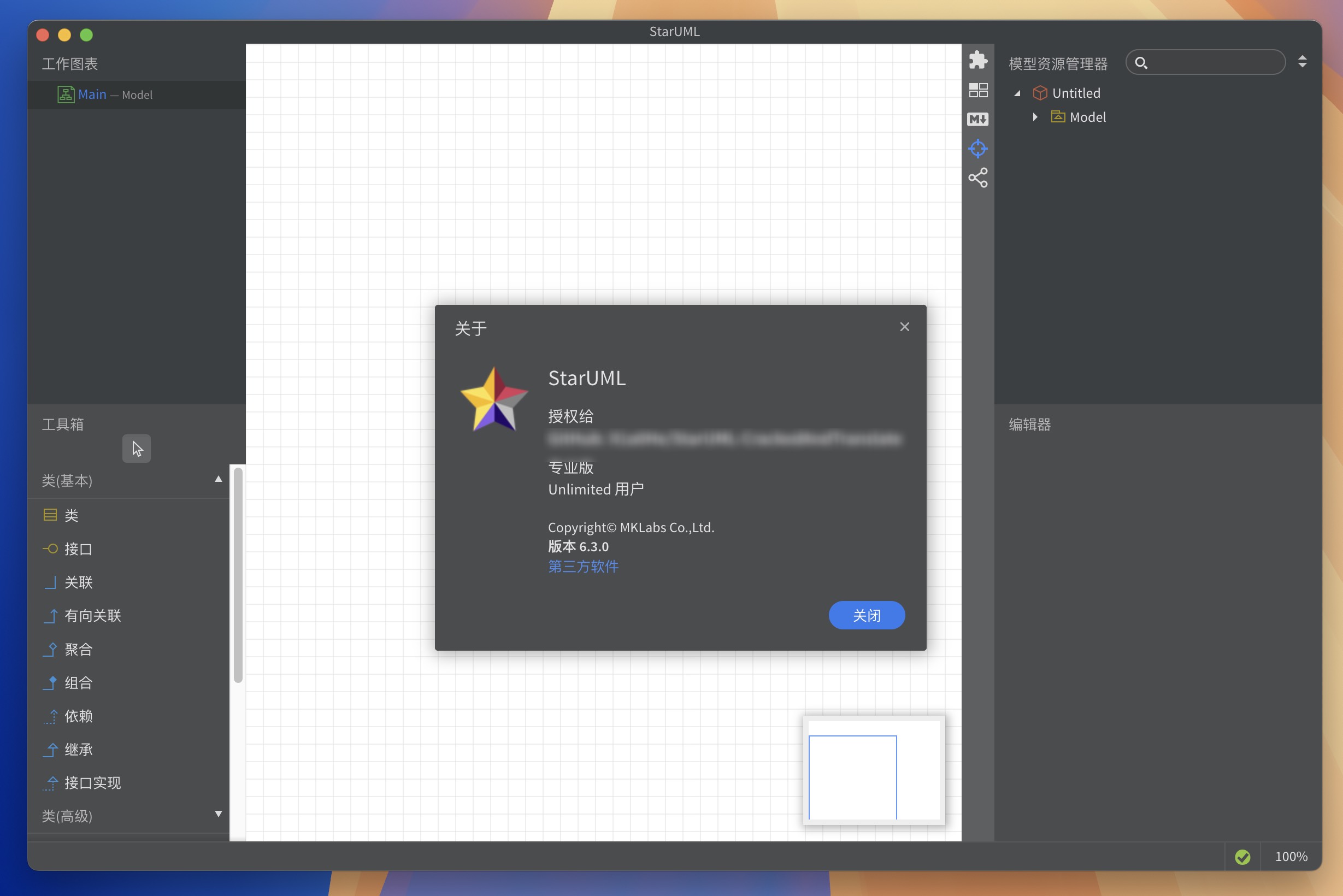Click the green validation check icon
Viewport: 1343px width, 896px height.
pyautogui.click(x=1242, y=857)
